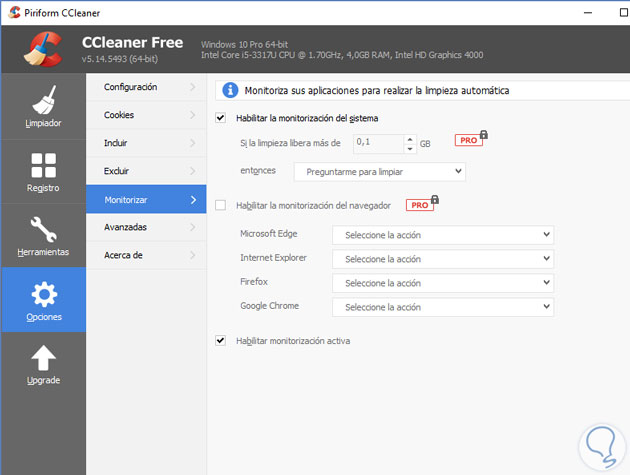The width and height of the screenshot is (630, 475).
Task: Click the Microsoft Edge label
Action: point(269,233)
